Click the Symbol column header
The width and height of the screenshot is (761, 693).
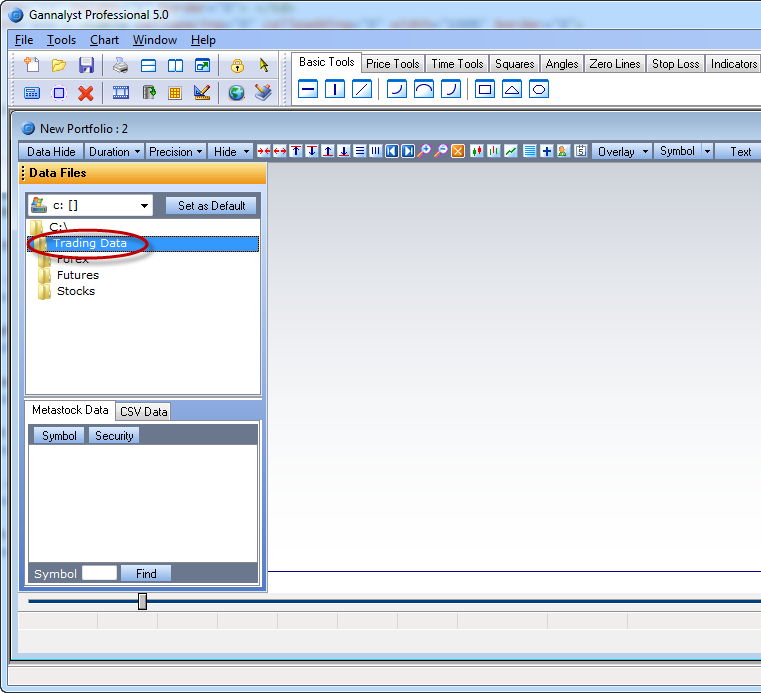click(59, 436)
